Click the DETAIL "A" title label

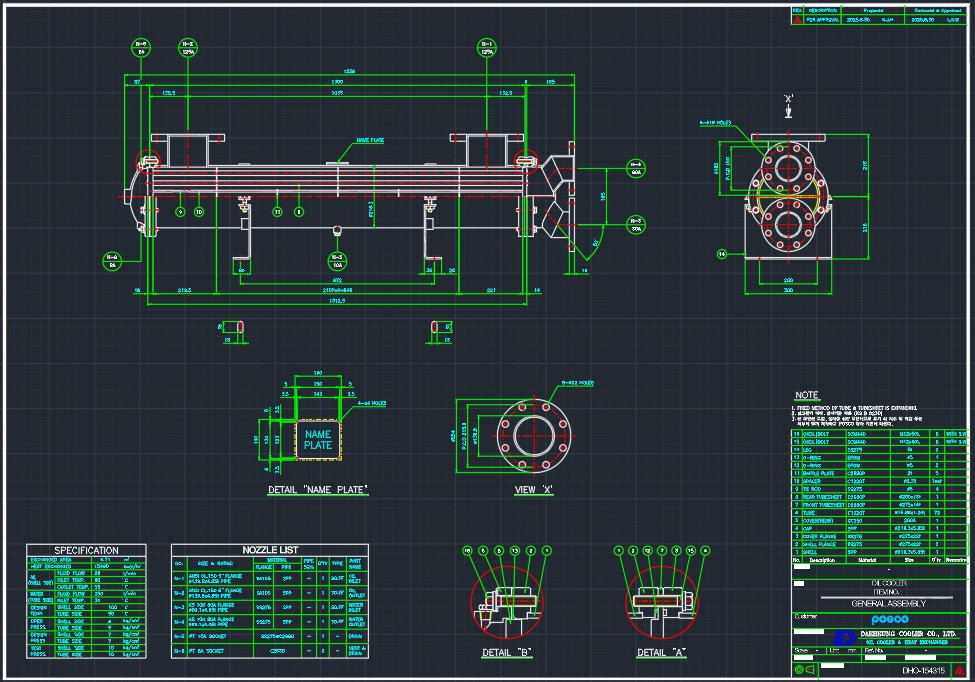662,653
